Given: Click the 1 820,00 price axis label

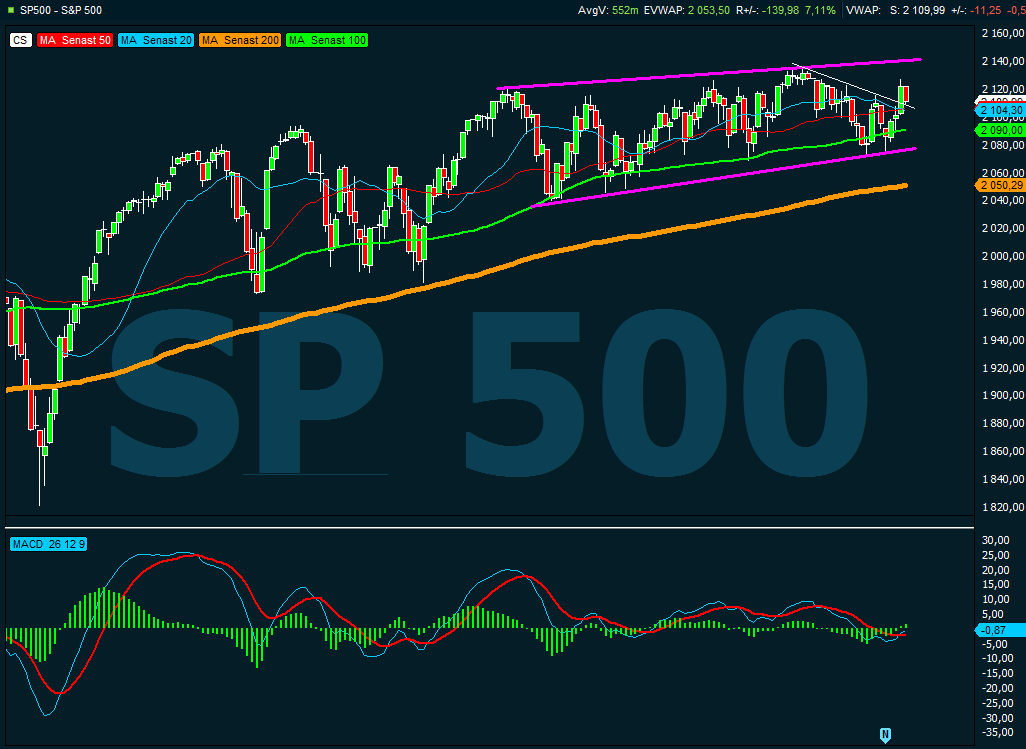Looking at the screenshot, I should click(1003, 508).
